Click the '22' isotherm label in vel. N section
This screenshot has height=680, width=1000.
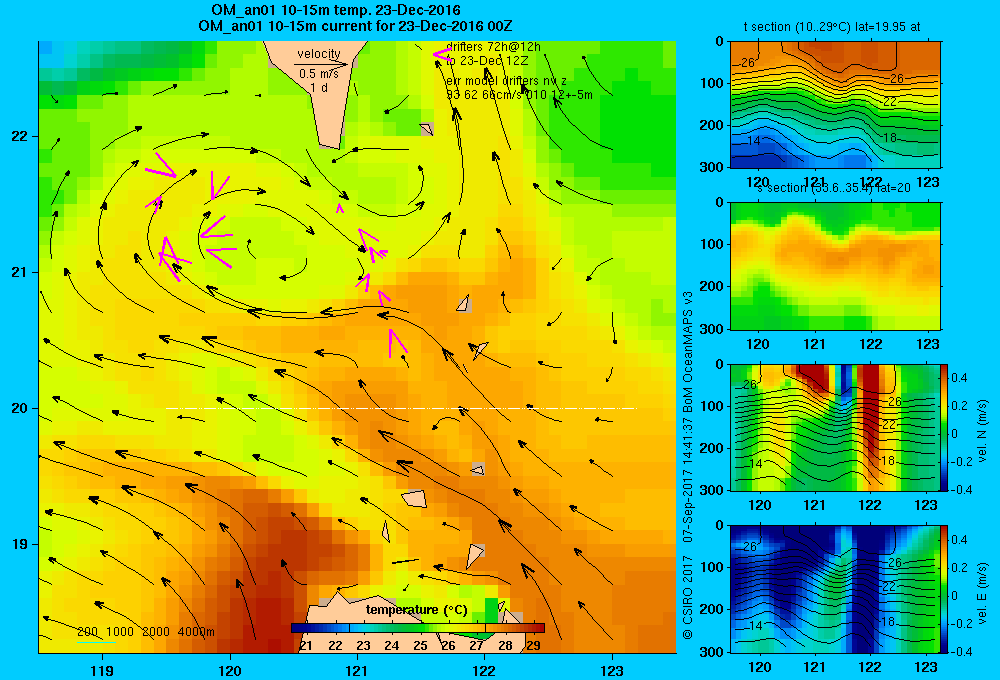point(890,424)
